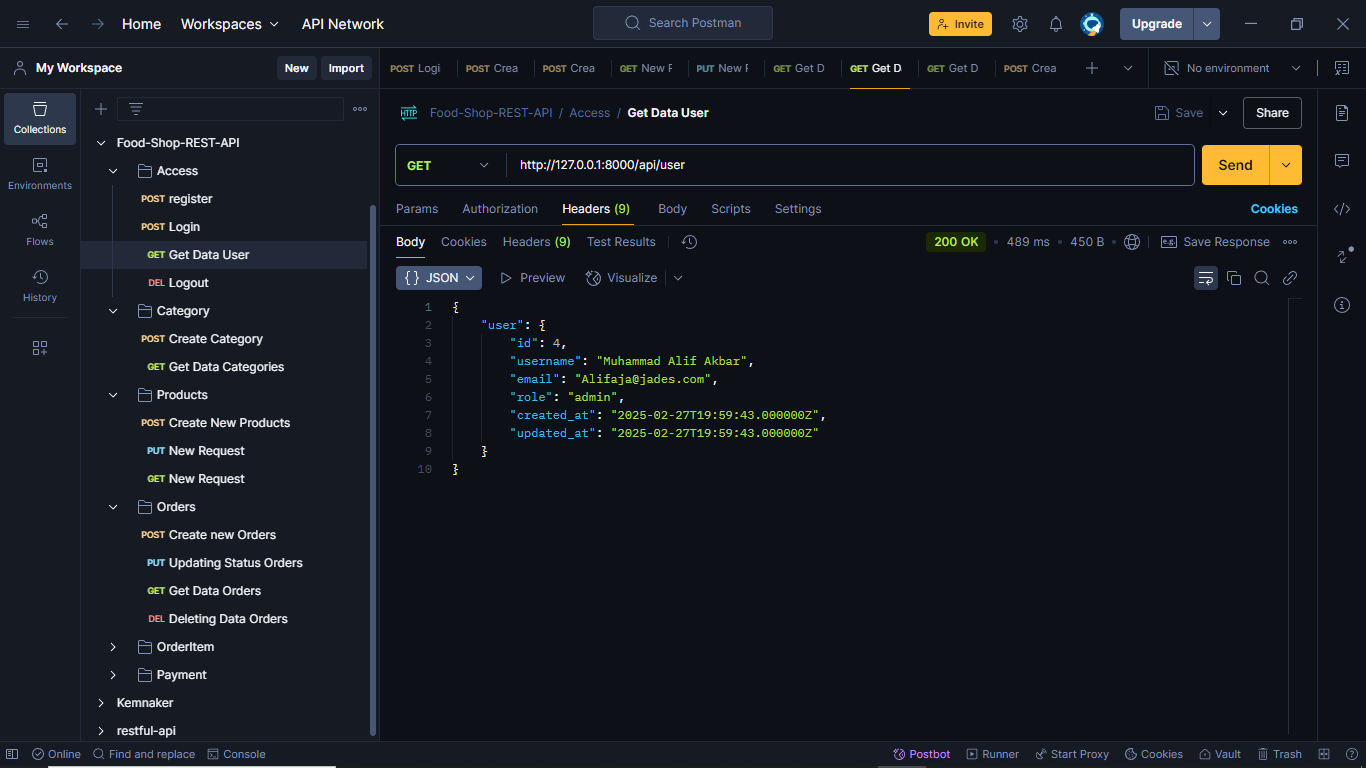Click the hamburger menu icon
This screenshot has width=1366, height=768.
(x=23, y=24)
